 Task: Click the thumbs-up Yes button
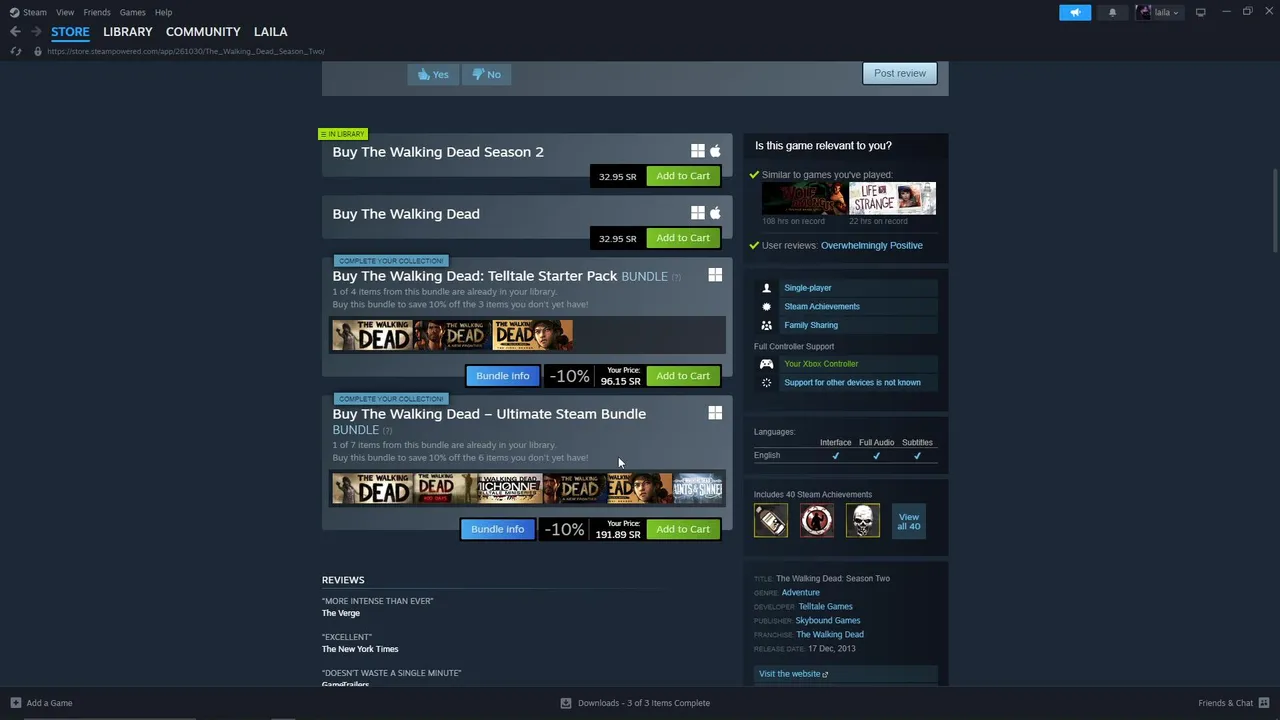tap(433, 74)
